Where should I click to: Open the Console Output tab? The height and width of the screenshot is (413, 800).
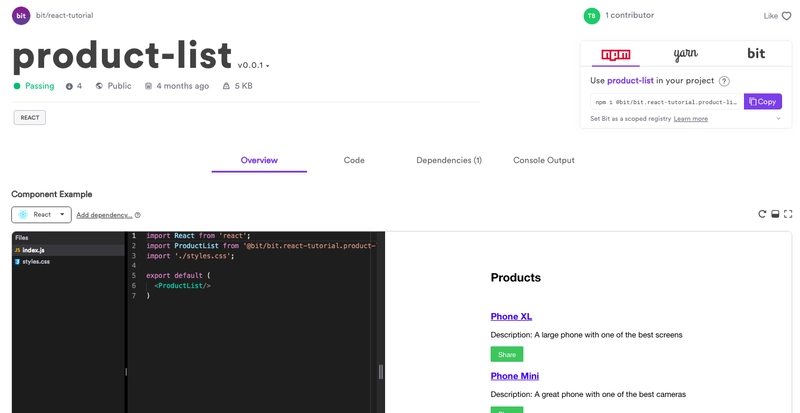click(544, 160)
